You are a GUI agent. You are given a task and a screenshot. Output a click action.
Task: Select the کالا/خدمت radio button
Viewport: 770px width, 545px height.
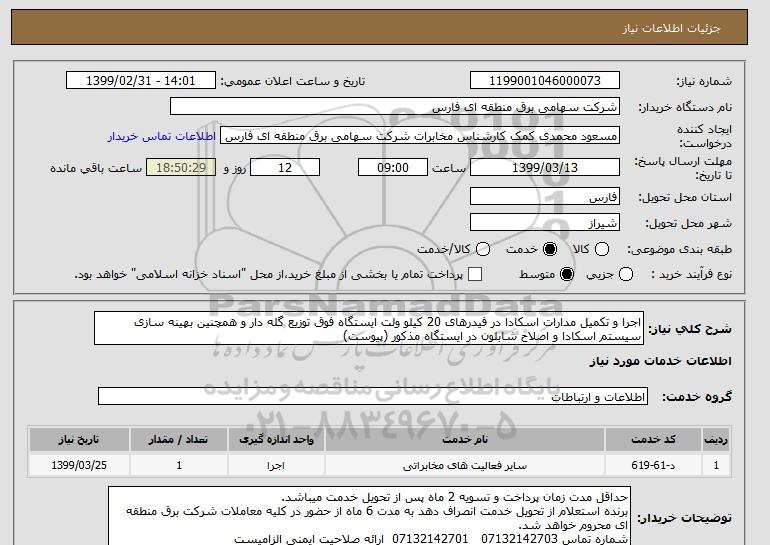(483, 249)
